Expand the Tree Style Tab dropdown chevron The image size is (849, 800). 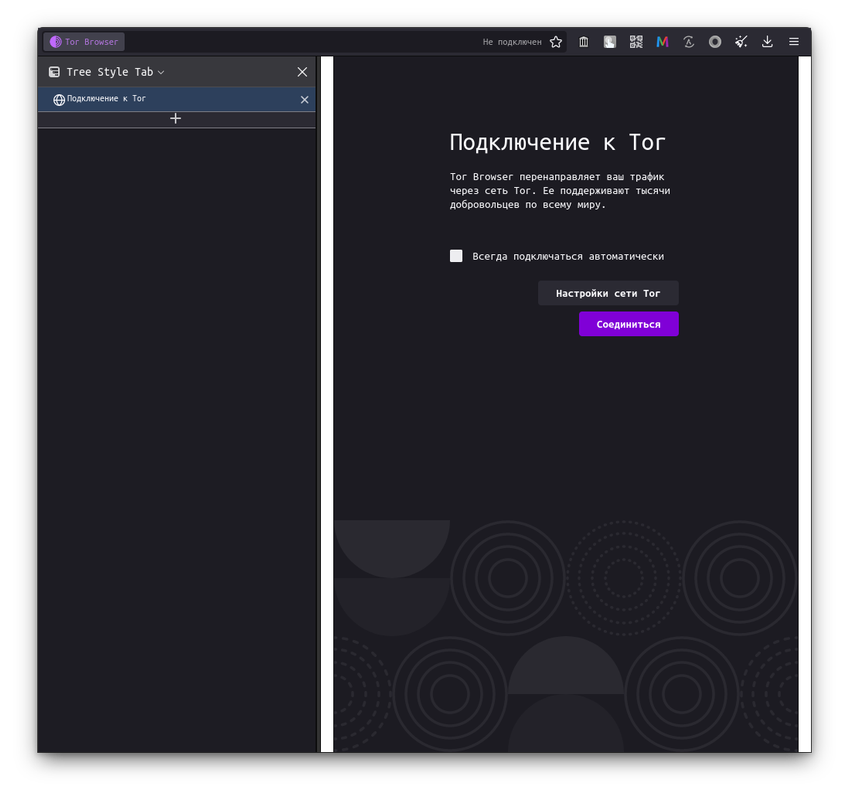[160, 71]
